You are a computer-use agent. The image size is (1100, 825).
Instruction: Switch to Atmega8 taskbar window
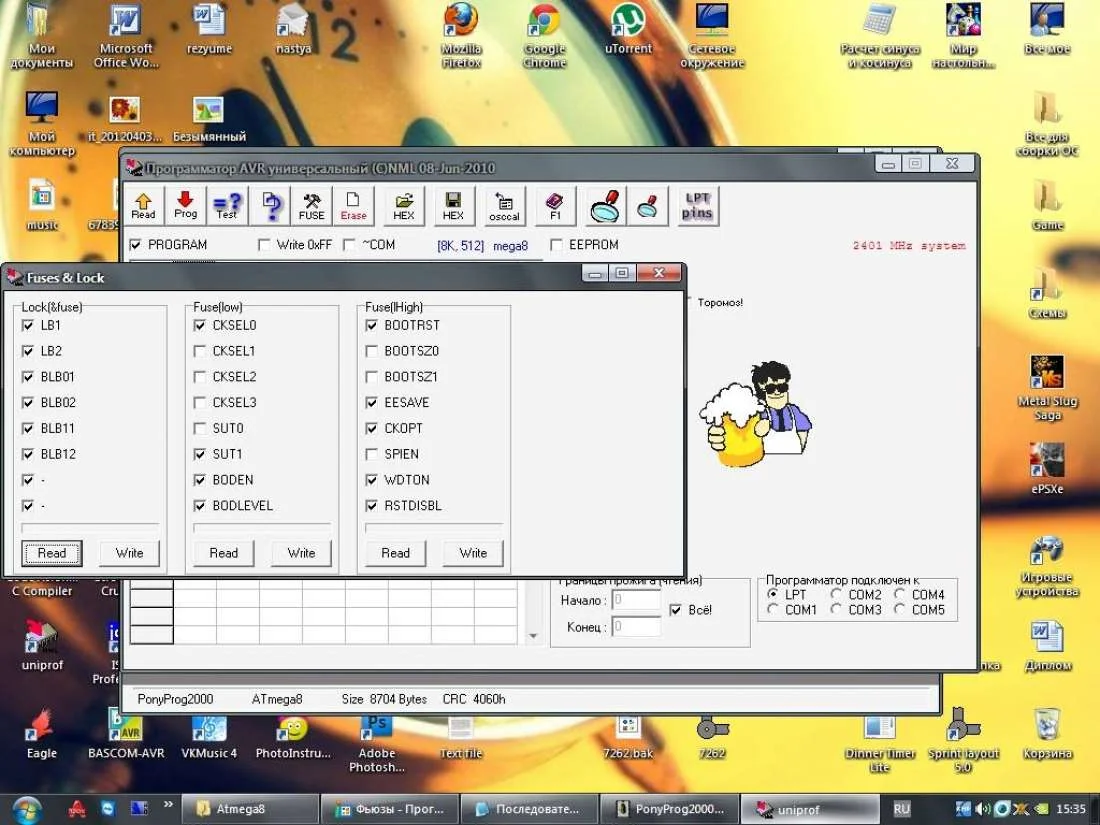pos(248,809)
